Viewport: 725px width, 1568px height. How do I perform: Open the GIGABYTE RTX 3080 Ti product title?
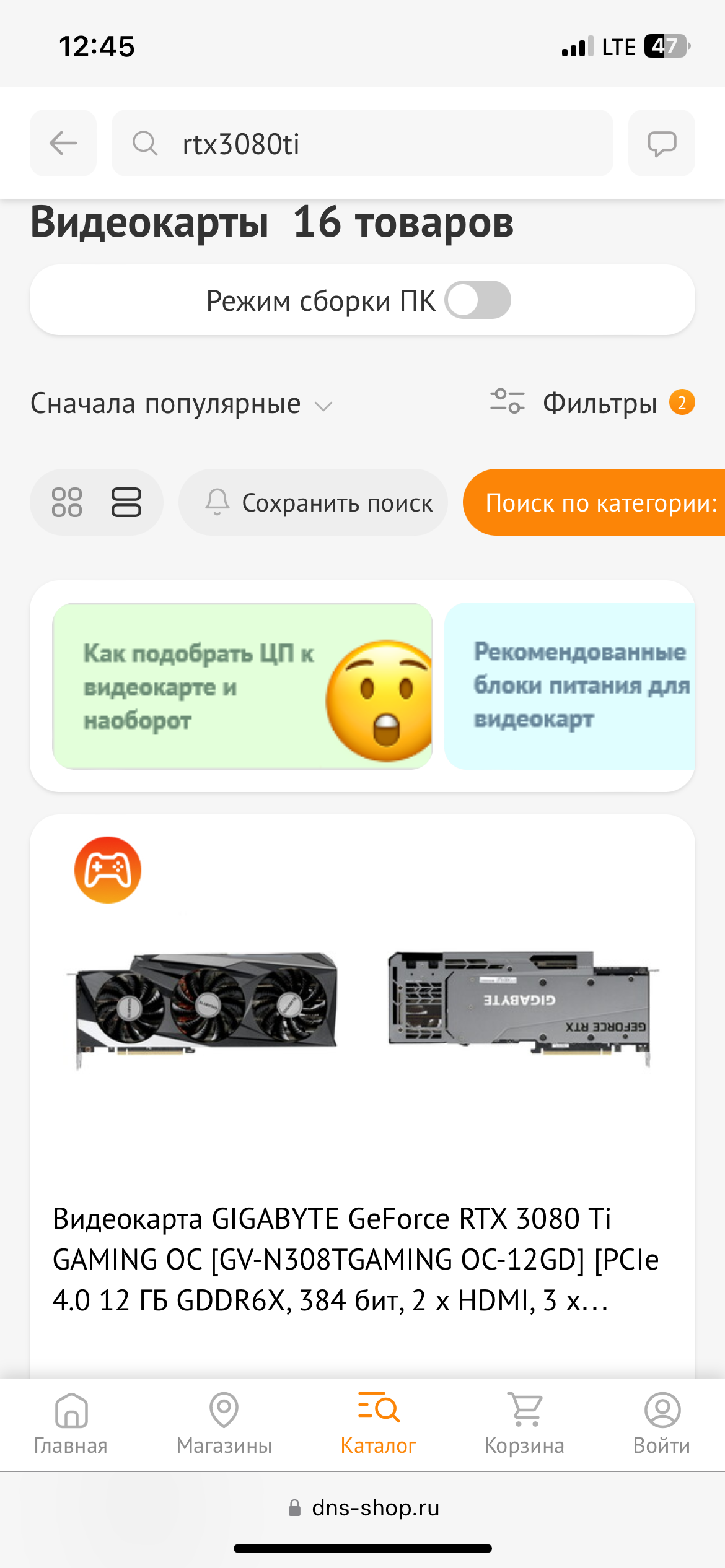[x=356, y=1260]
